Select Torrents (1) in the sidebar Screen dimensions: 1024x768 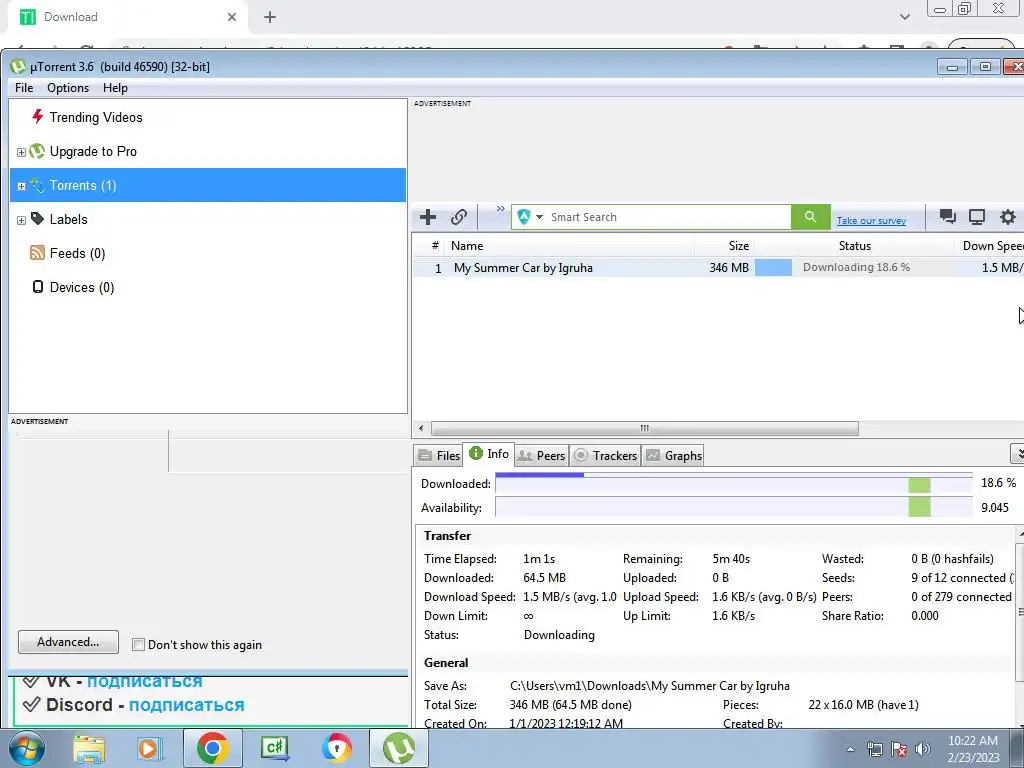click(208, 185)
